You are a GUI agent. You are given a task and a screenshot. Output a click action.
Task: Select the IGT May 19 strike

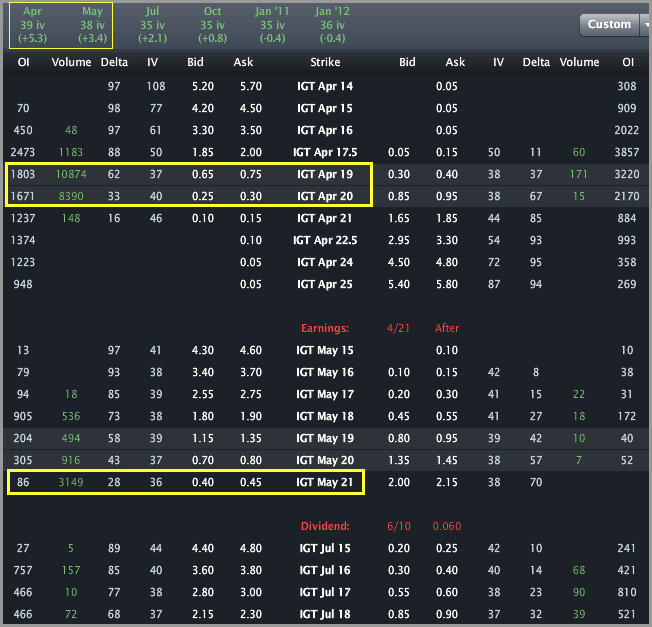tap(325, 439)
